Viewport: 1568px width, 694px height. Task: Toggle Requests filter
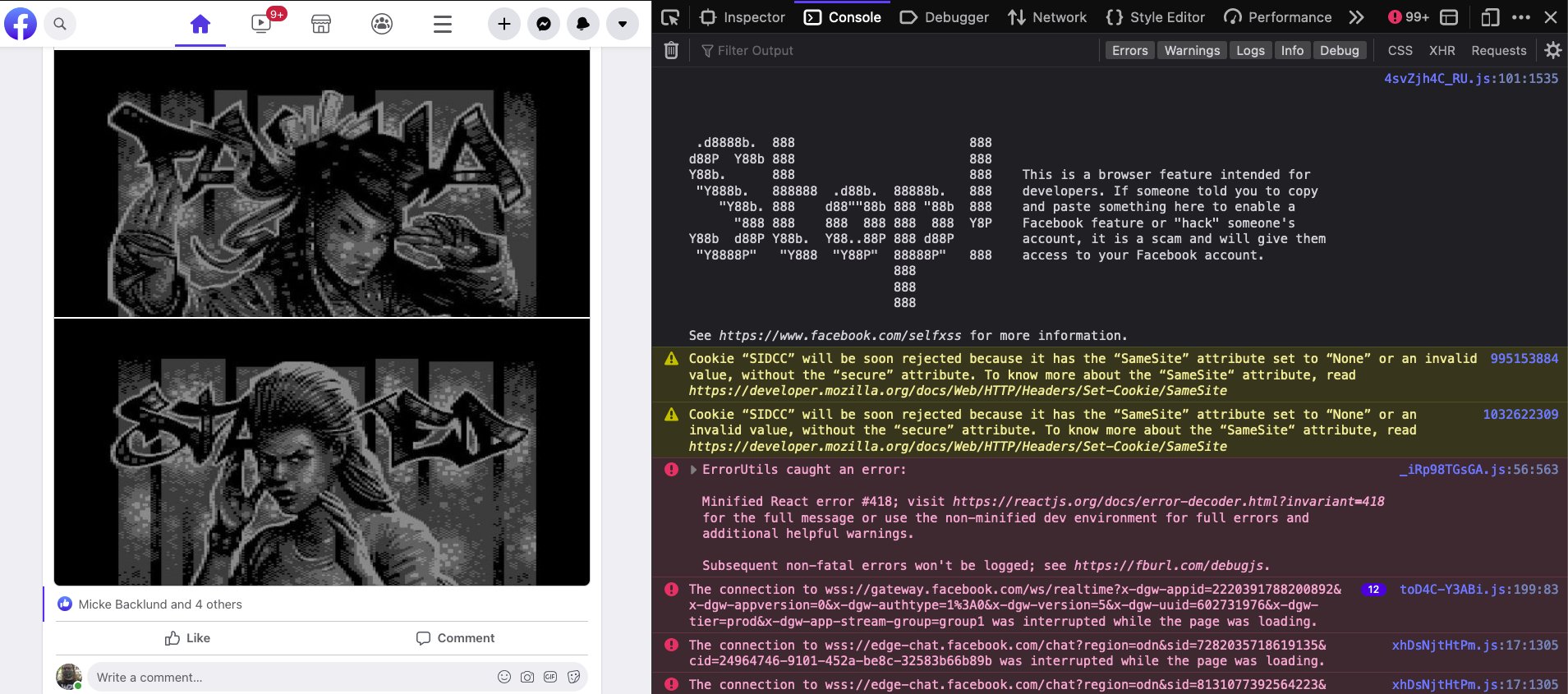click(x=1498, y=50)
